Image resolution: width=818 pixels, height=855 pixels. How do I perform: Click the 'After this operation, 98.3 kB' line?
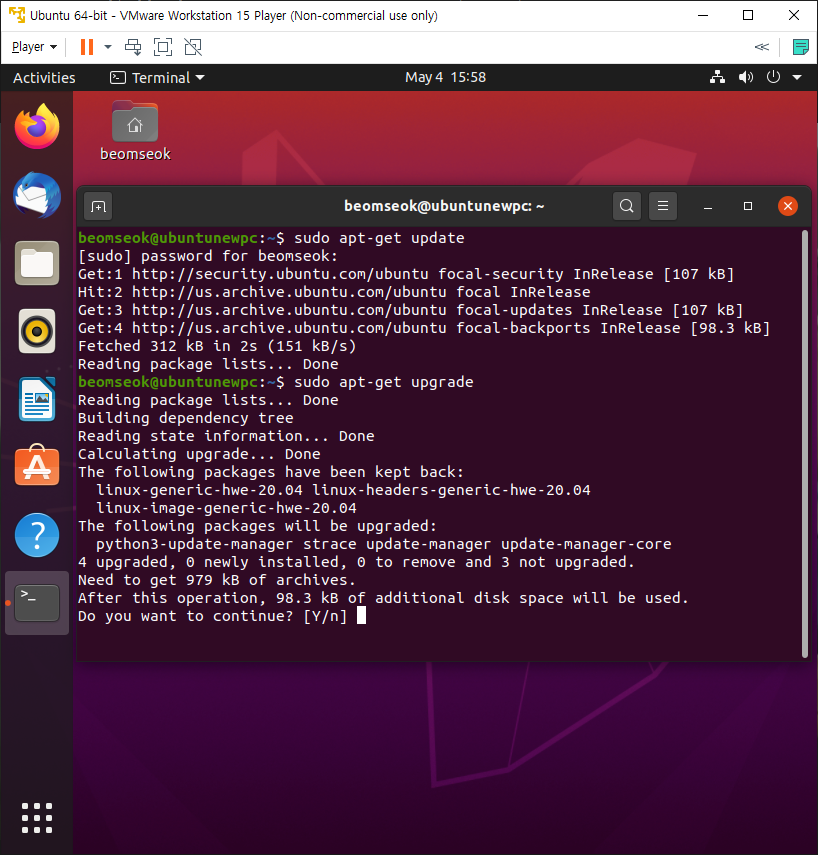coord(383,598)
